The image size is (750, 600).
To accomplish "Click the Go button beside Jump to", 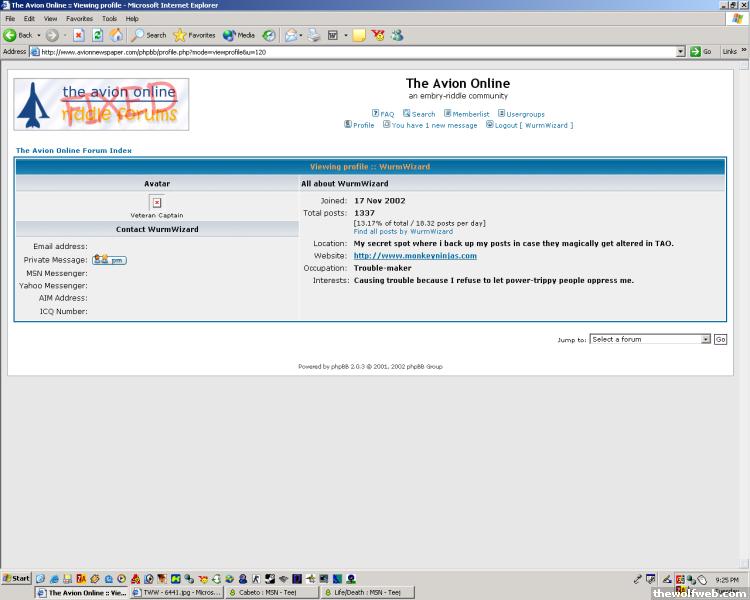I will point(720,339).
